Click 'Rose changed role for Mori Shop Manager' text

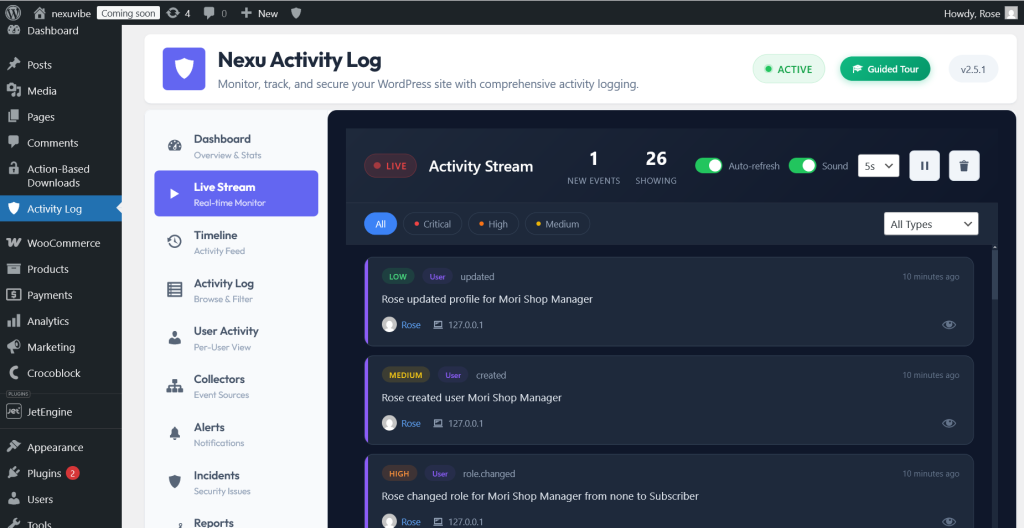point(540,496)
